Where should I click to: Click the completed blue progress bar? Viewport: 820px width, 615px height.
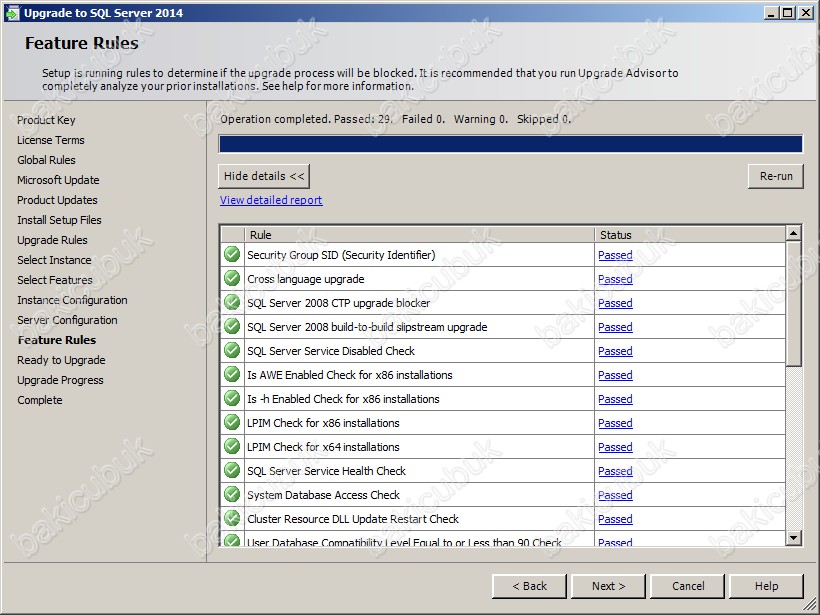tap(510, 144)
